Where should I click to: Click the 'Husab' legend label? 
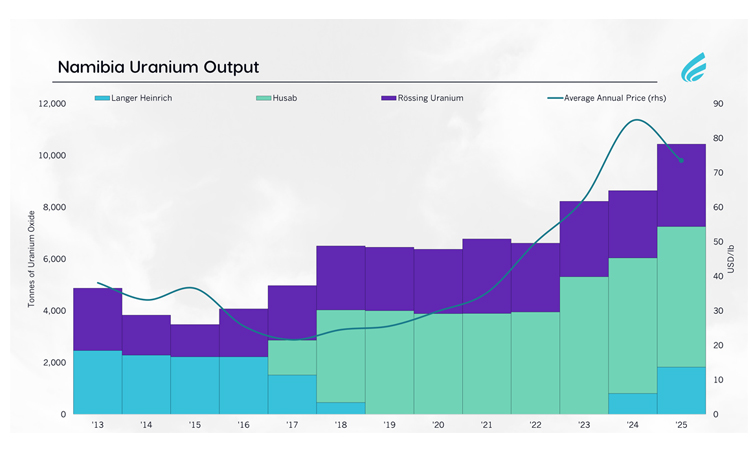click(x=284, y=98)
